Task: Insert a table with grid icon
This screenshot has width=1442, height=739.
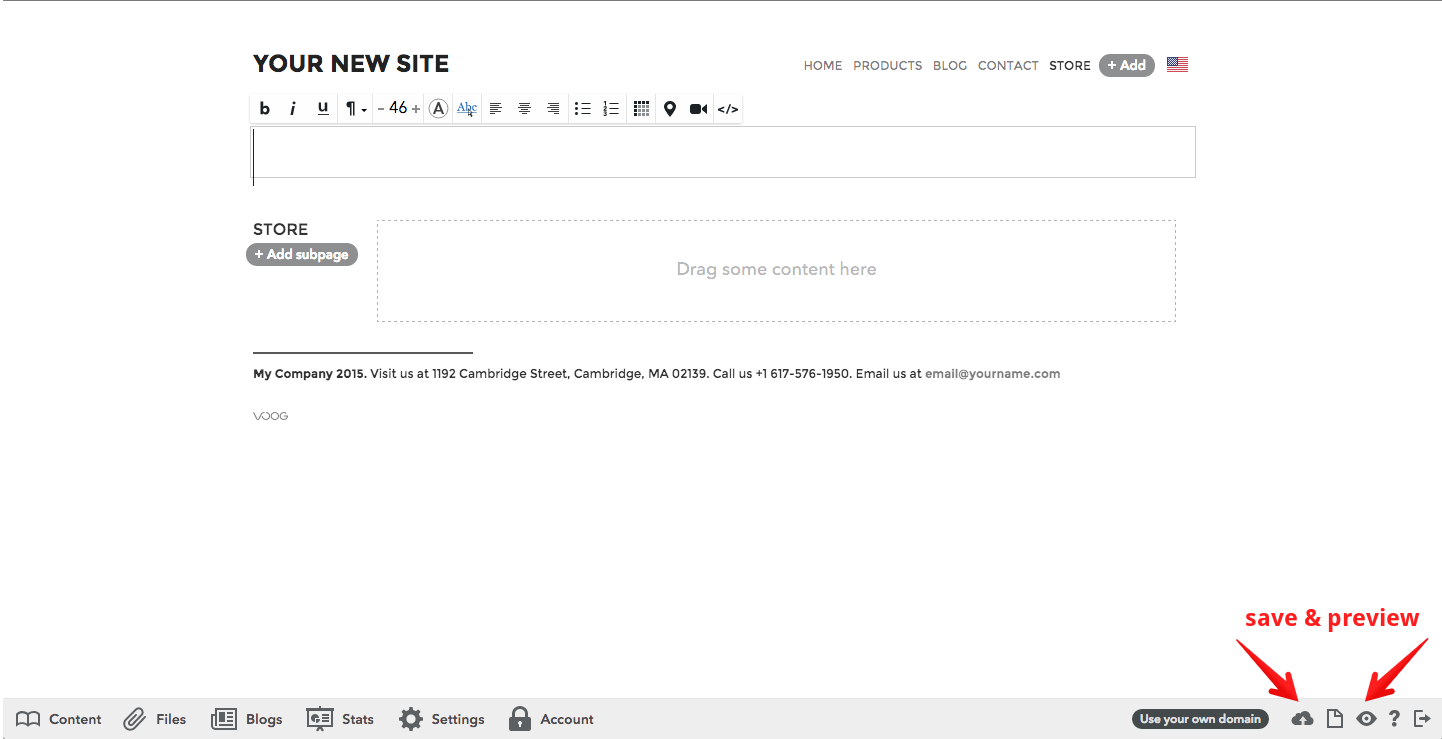Action: tap(642, 109)
